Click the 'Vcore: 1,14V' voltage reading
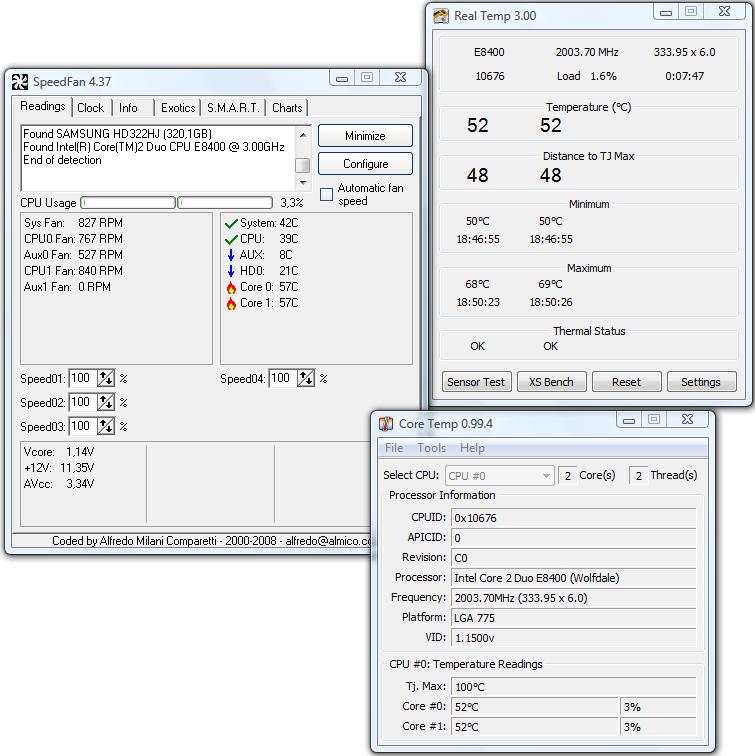The width and height of the screenshot is (755, 756). [x=59, y=452]
